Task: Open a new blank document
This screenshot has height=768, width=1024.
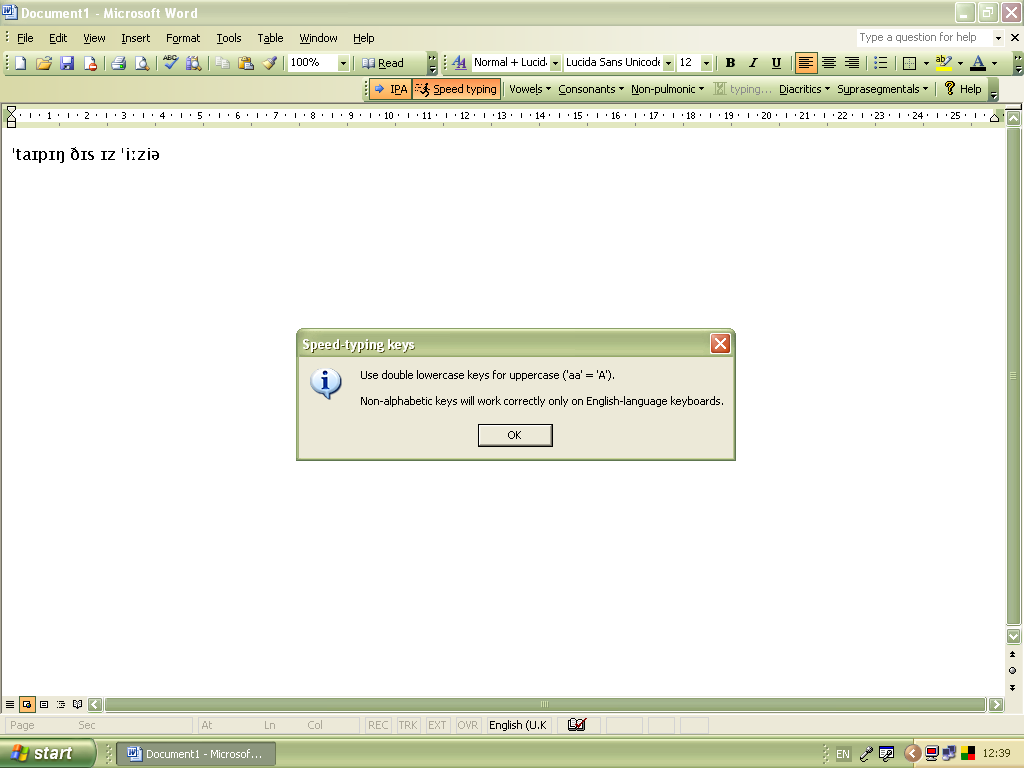Action: [17, 62]
